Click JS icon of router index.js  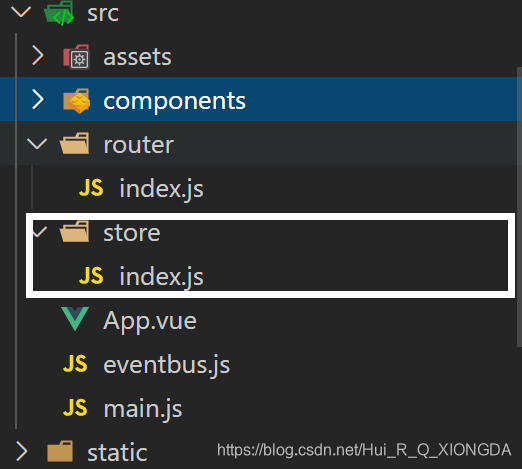pyautogui.click(x=91, y=188)
